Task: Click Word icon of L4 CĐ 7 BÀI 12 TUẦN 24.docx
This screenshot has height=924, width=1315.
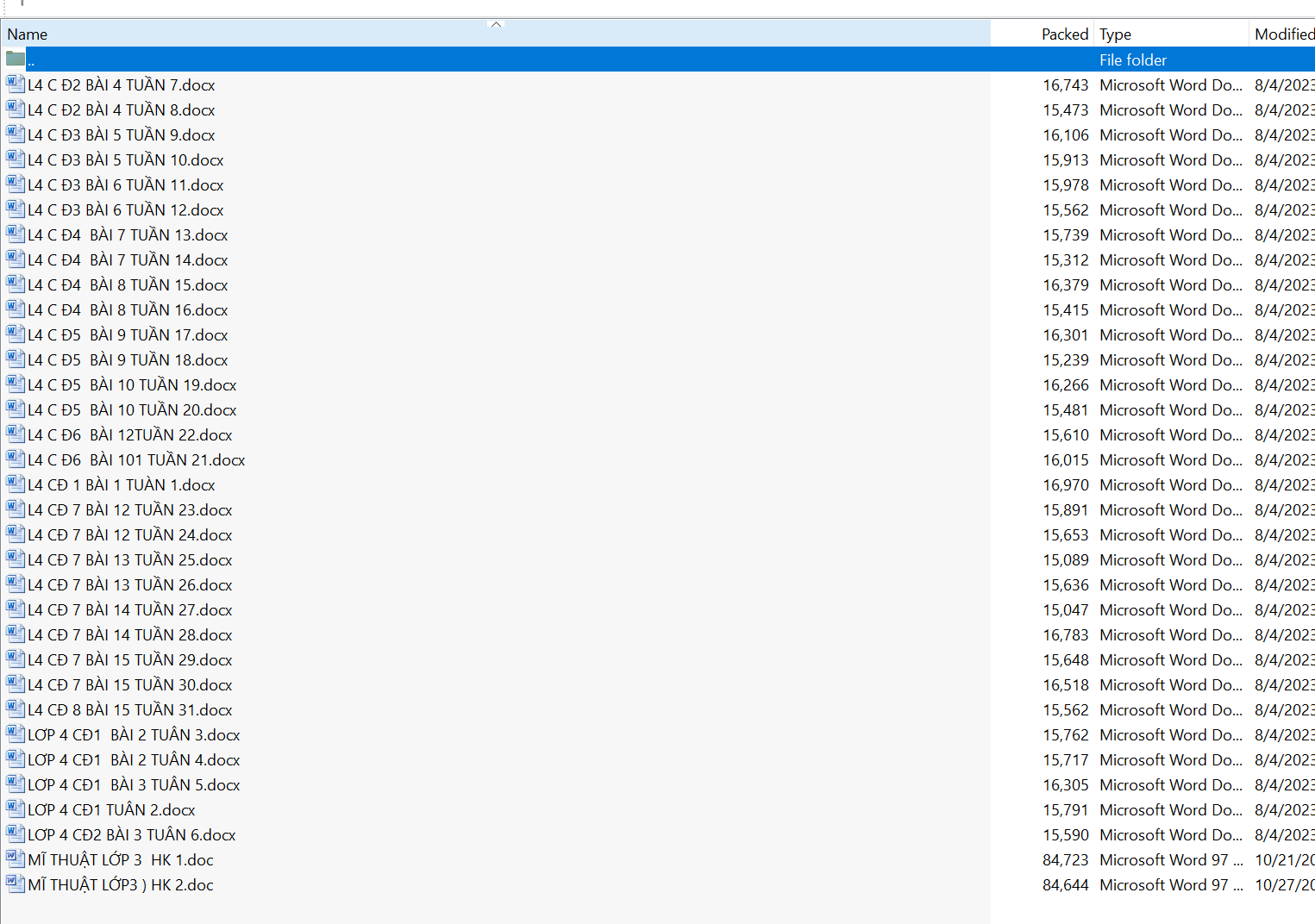Action: tap(16, 534)
